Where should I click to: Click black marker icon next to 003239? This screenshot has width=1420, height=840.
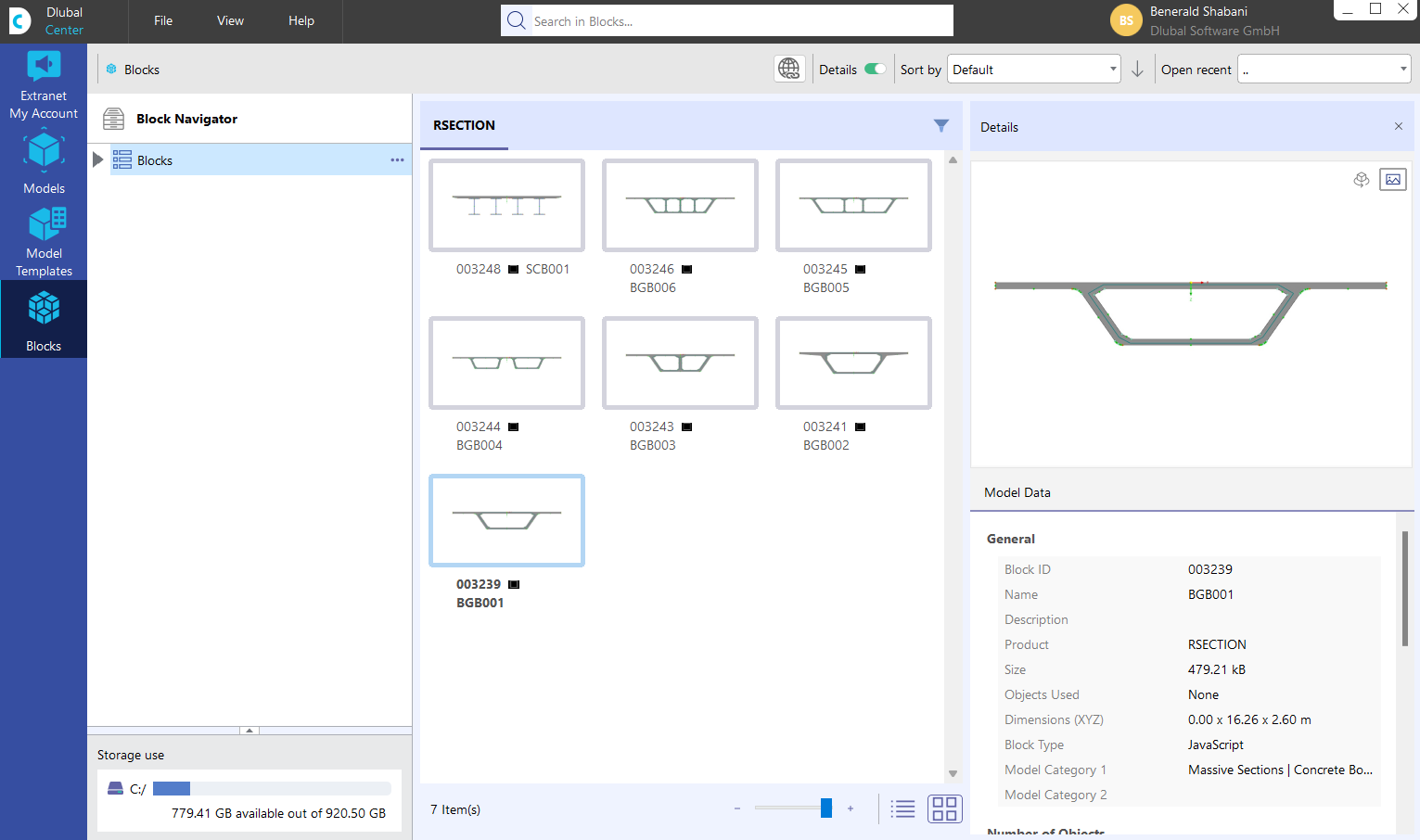[x=514, y=585]
